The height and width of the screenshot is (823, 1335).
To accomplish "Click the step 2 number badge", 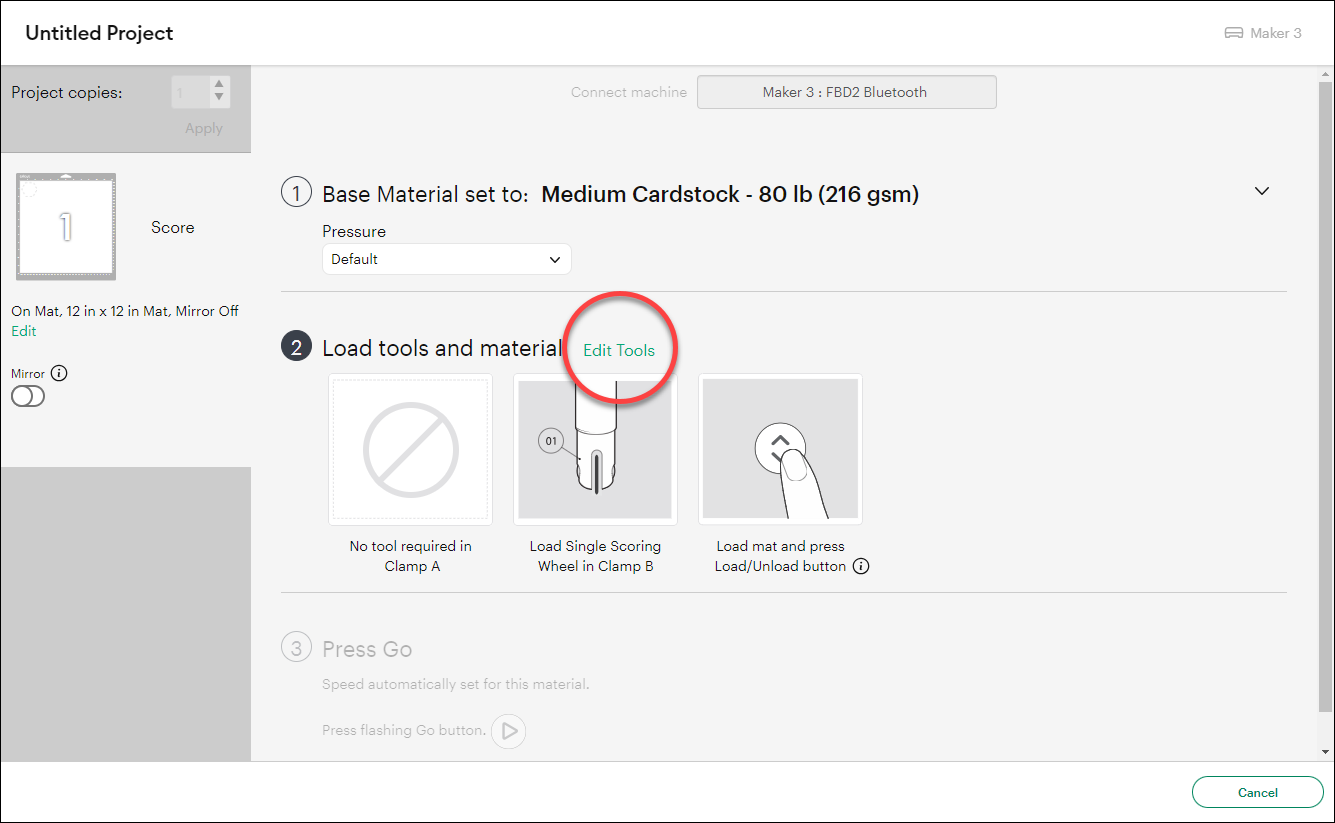I will pos(296,348).
